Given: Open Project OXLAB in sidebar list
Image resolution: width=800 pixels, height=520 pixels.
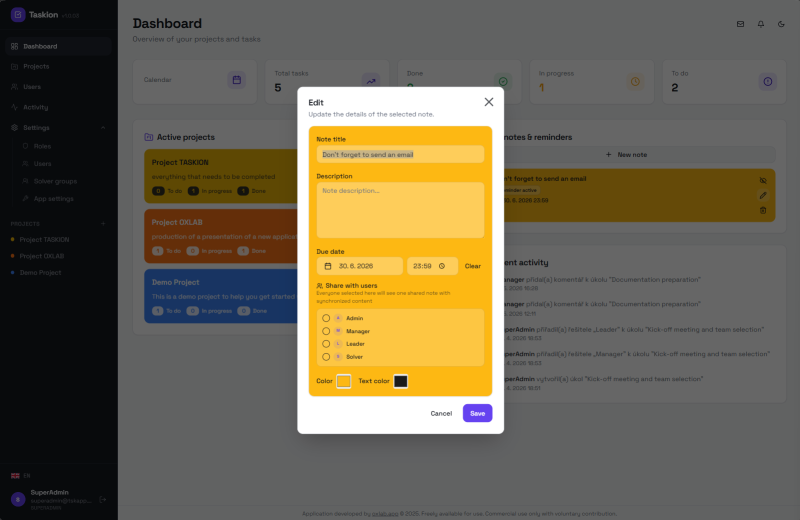Looking at the screenshot, I should pos(41,256).
